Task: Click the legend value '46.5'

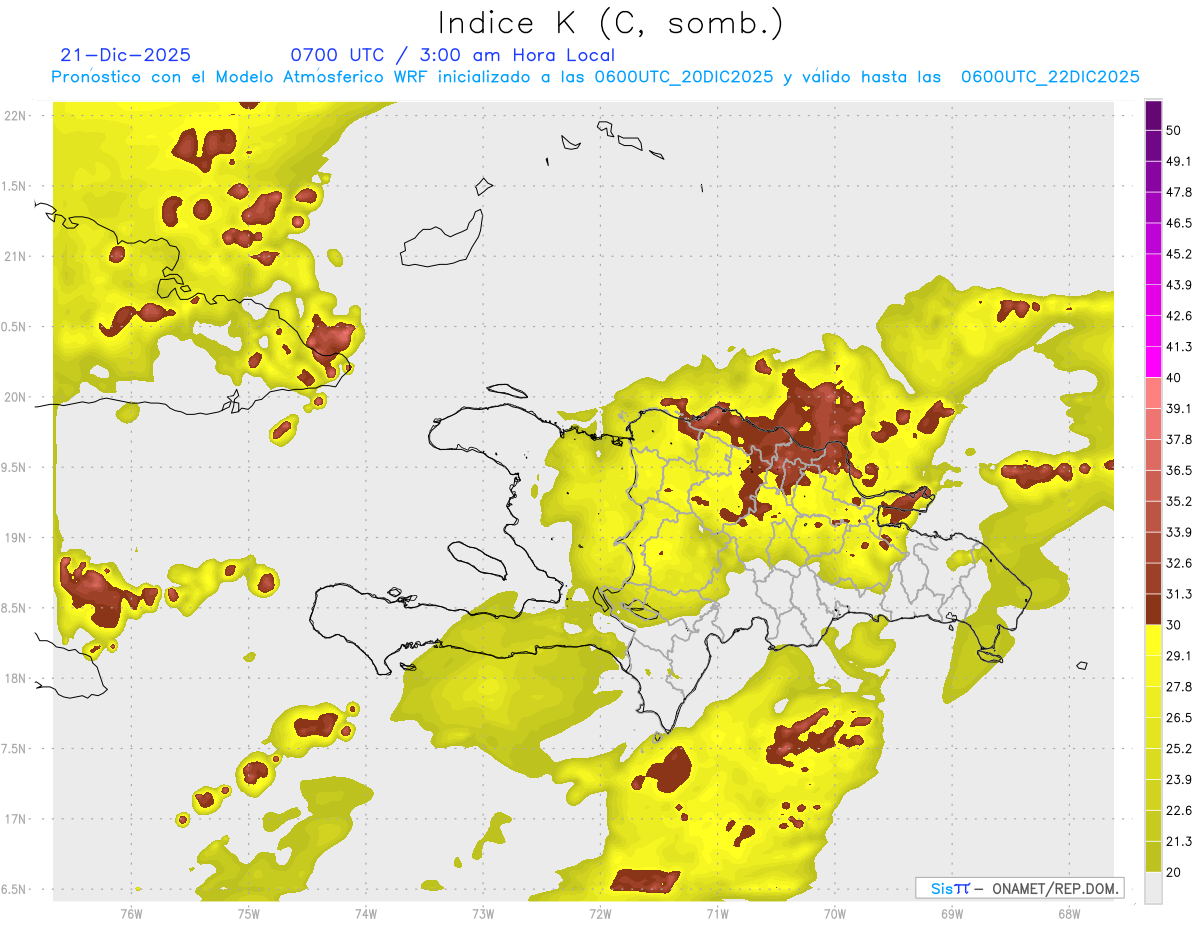Action: [1179, 223]
